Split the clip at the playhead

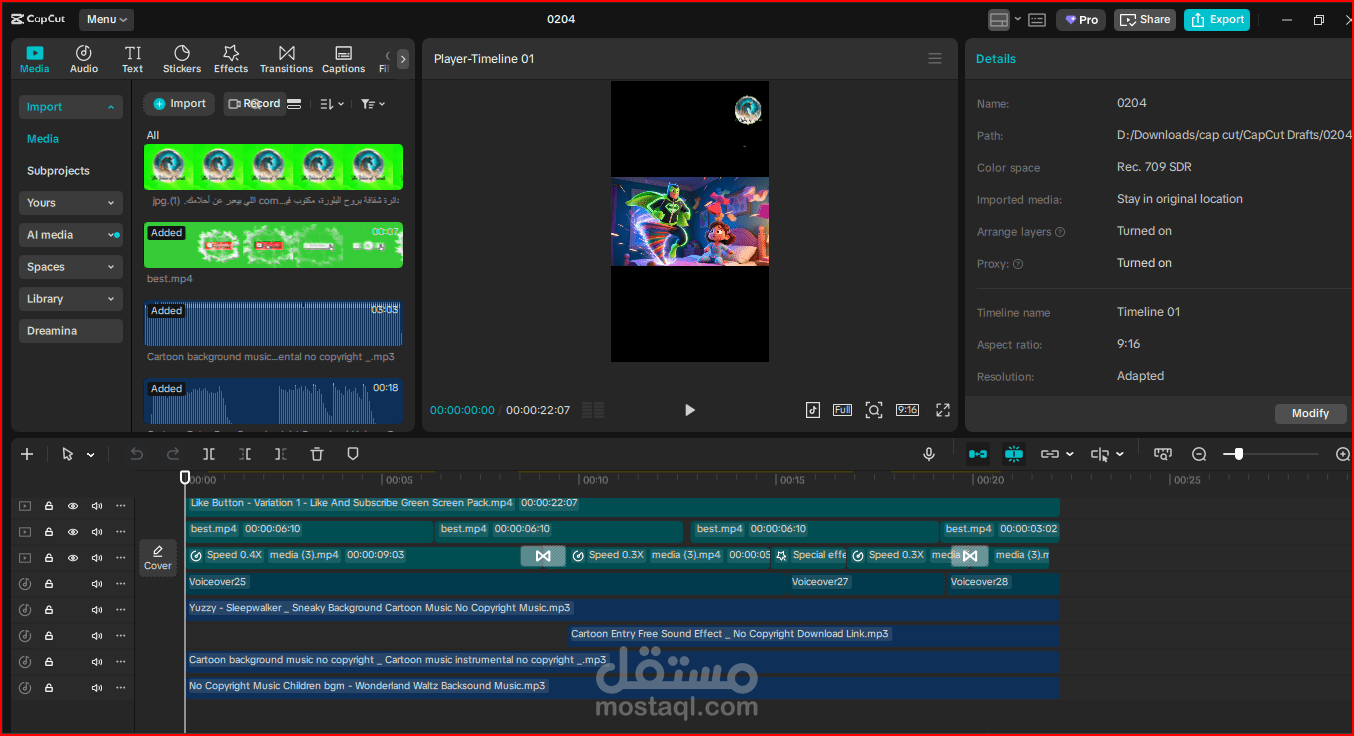tap(211, 454)
